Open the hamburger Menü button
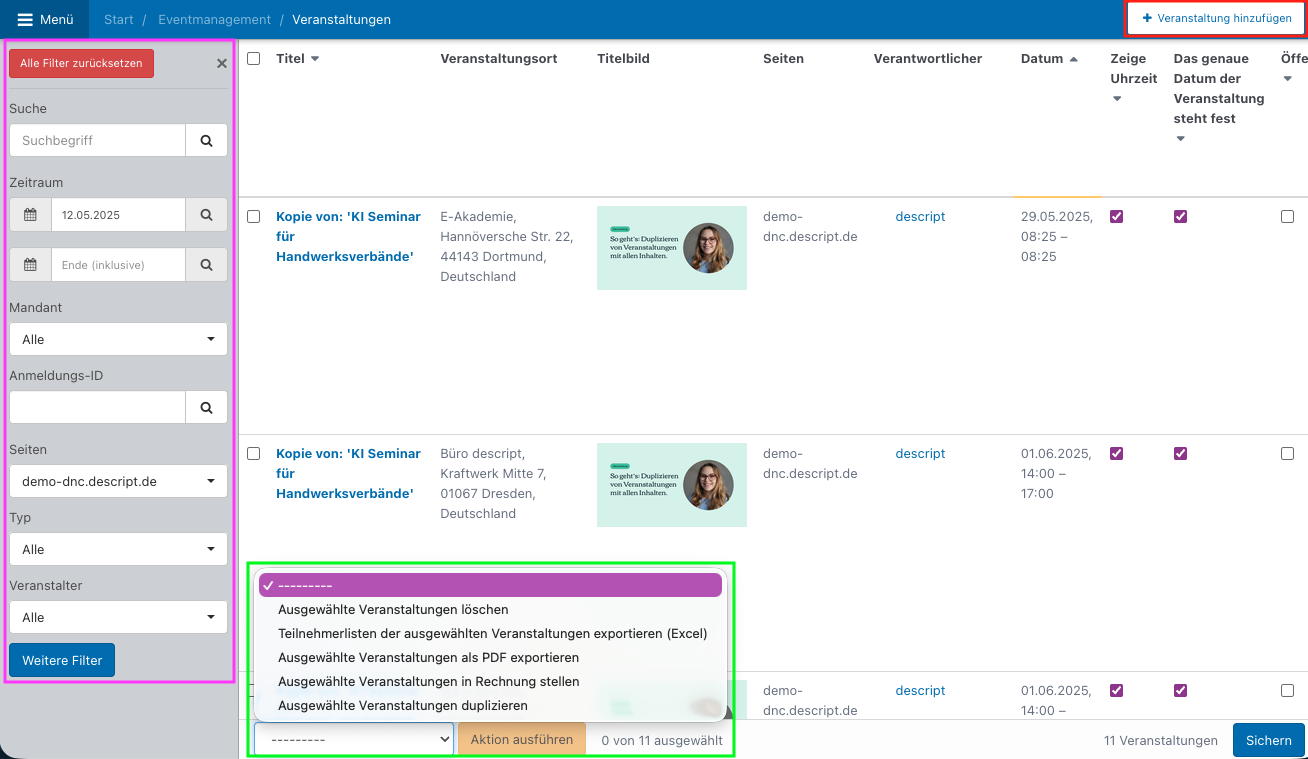The width and height of the screenshot is (1308, 759). (45, 19)
